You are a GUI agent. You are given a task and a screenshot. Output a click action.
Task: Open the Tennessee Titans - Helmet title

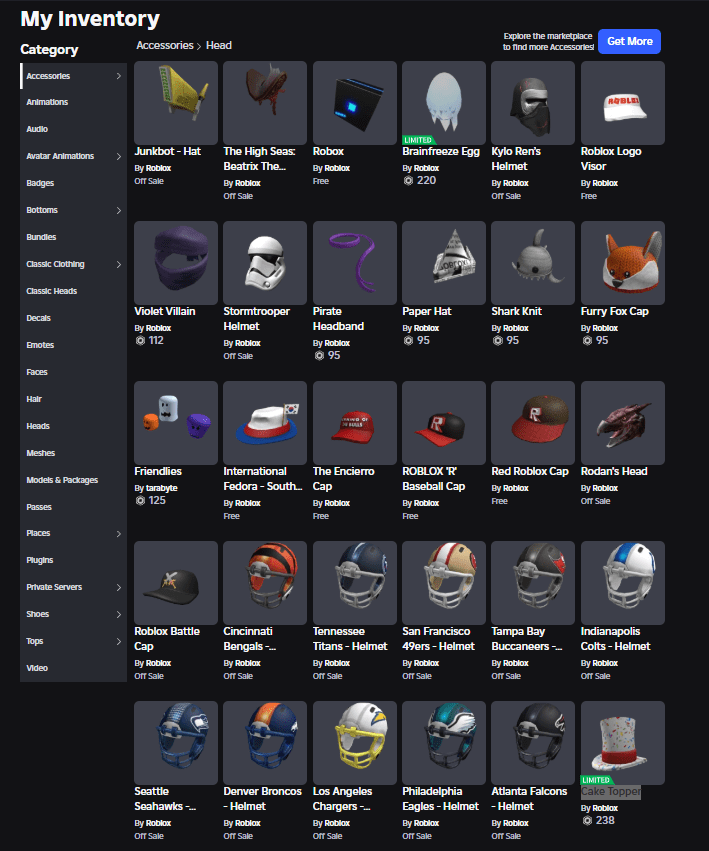350,639
